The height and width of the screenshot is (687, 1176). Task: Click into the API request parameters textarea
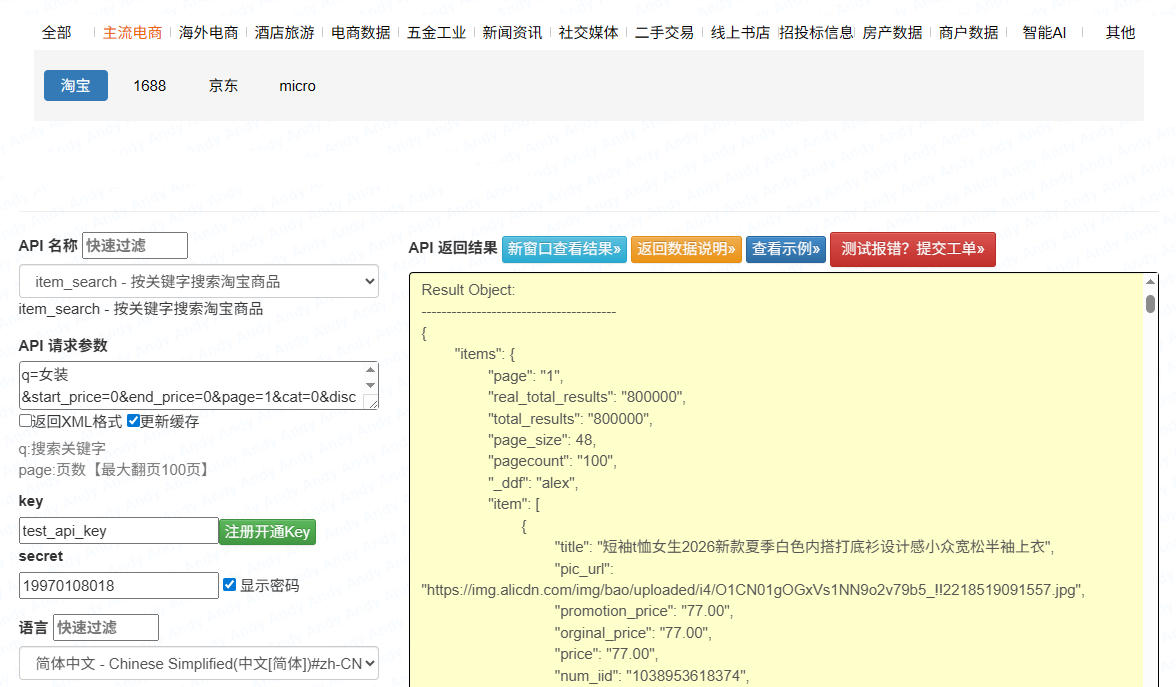coord(191,386)
